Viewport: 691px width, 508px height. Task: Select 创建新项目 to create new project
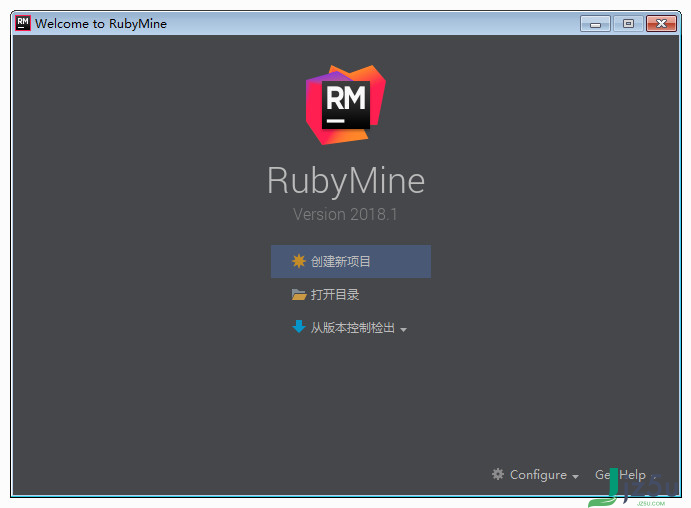(351, 261)
